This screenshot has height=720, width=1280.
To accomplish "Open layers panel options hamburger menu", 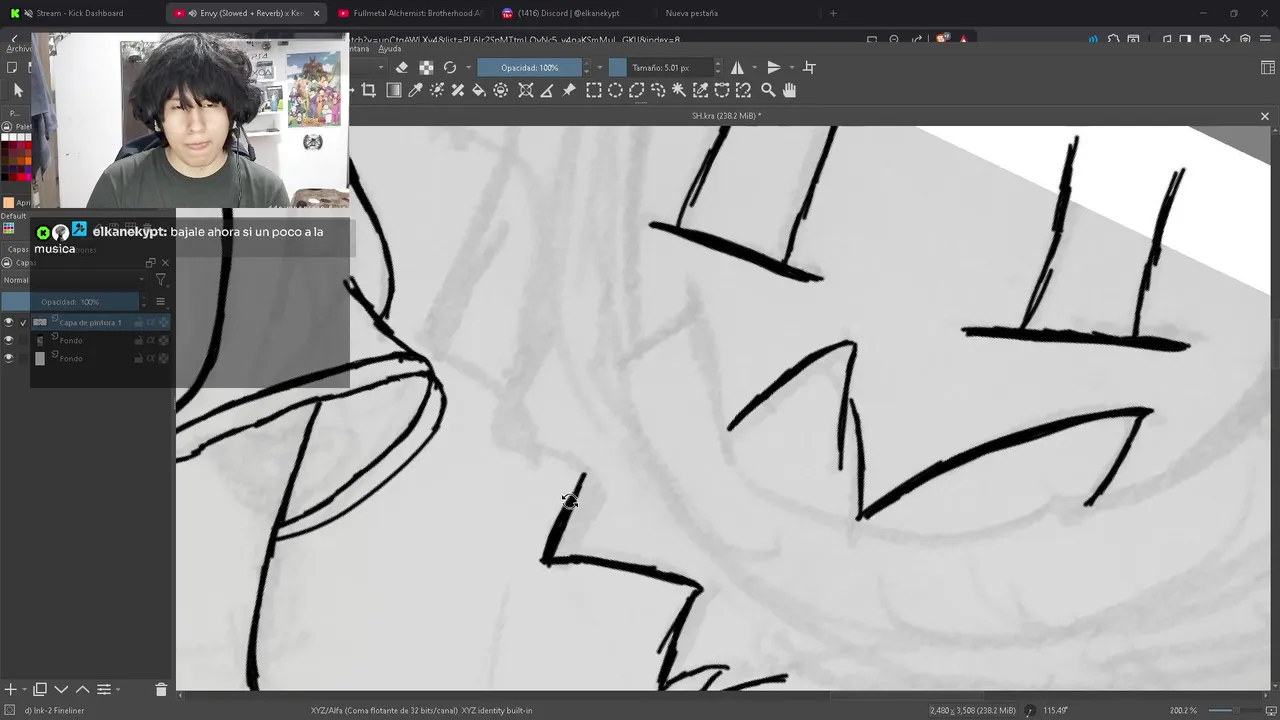I will (160, 302).
